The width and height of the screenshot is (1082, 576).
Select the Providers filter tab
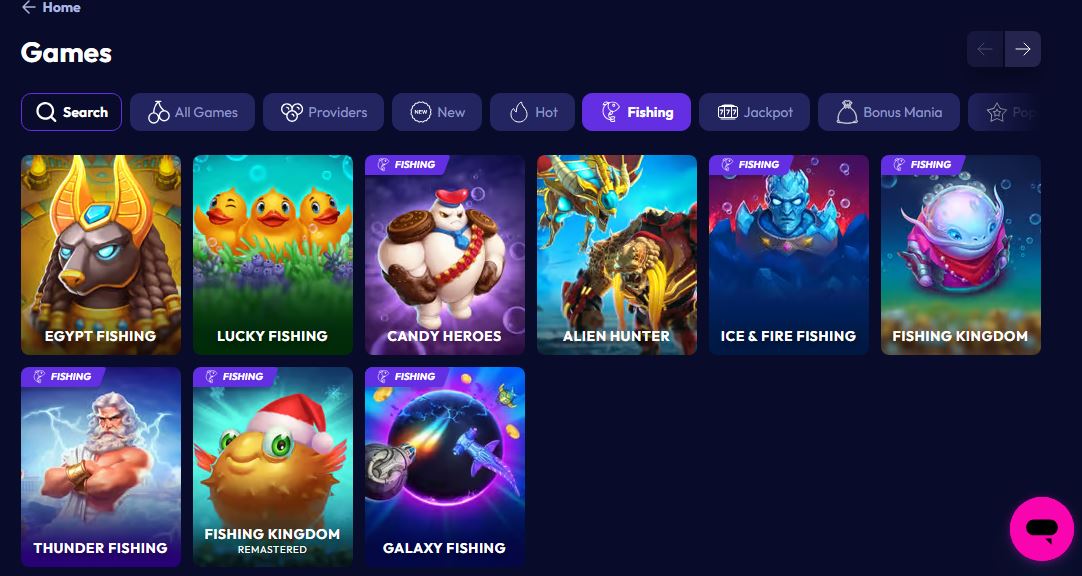click(x=323, y=112)
